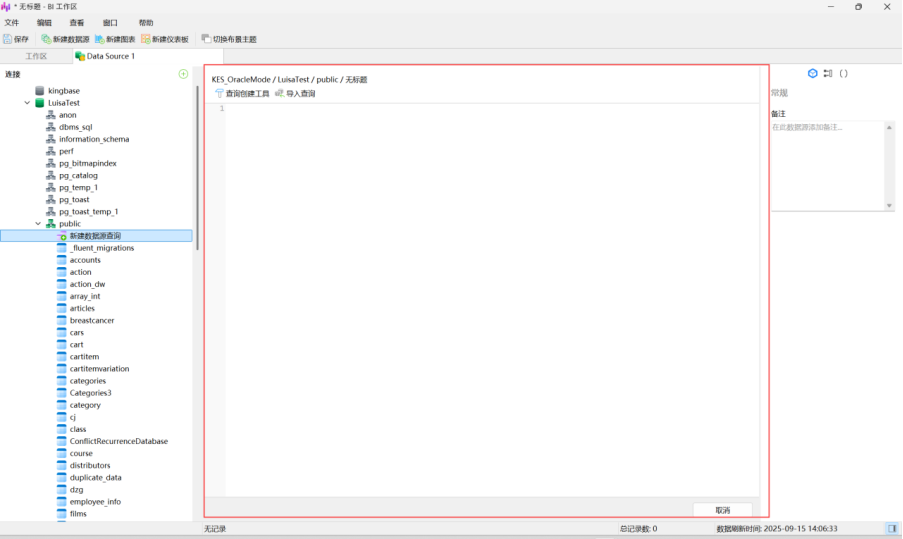The image size is (903, 539).
Task: Click the 保存 save icon in toolbar
Action: (8, 39)
